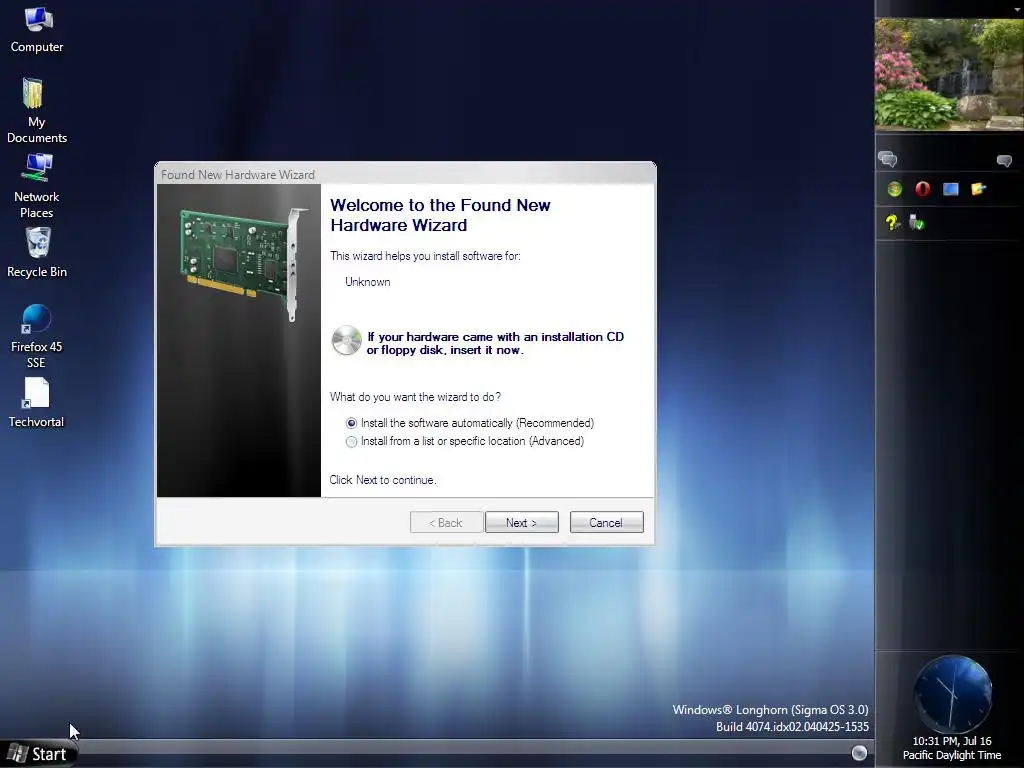The width and height of the screenshot is (1024, 768).
Task: Click the Found New Hardware Wizard title bar
Action: (x=405, y=174)
